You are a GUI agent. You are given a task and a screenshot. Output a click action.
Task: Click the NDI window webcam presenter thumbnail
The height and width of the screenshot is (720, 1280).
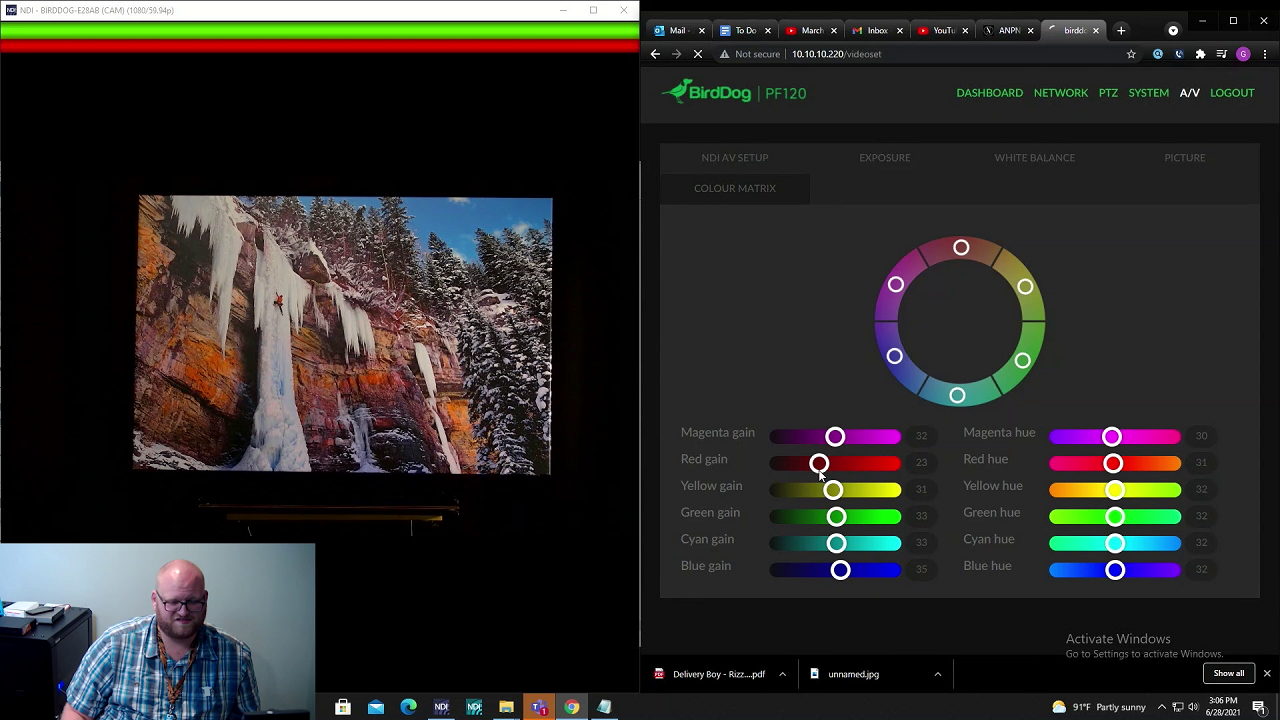pos(157,631)
